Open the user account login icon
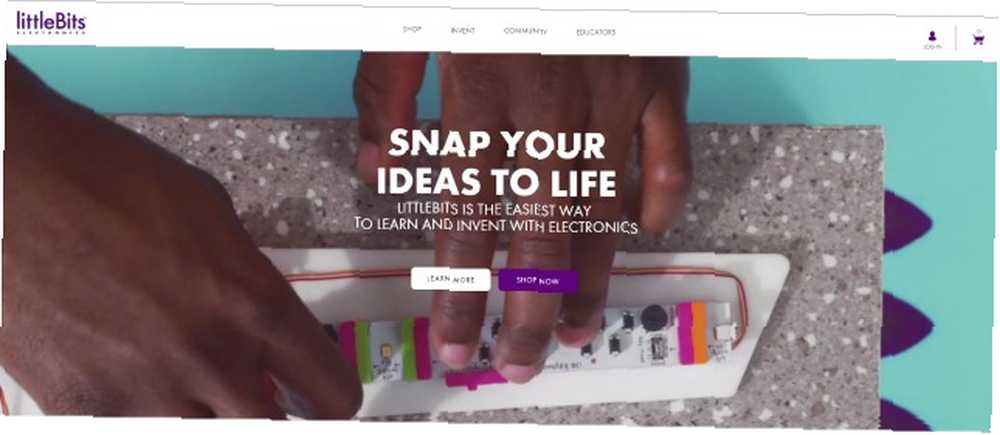This screenshot has height=435, width=1000. (x=932, y=36)
